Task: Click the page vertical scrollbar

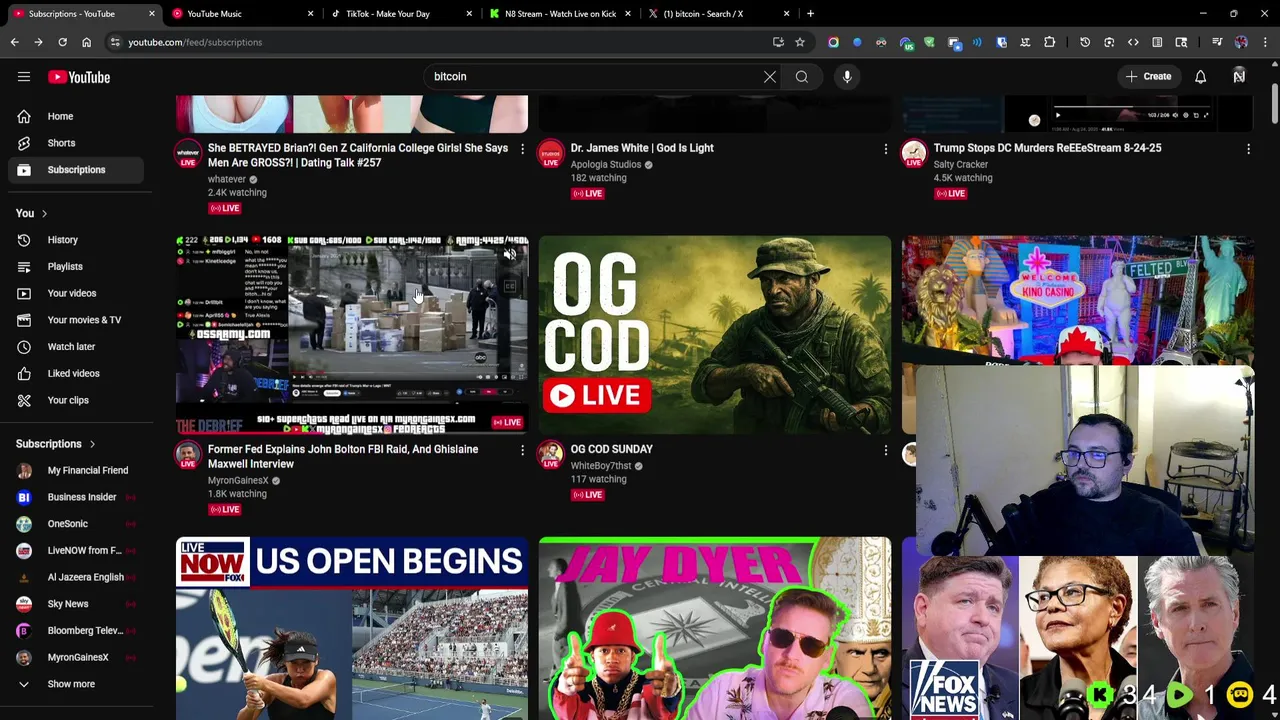Action: [1274, 105]
